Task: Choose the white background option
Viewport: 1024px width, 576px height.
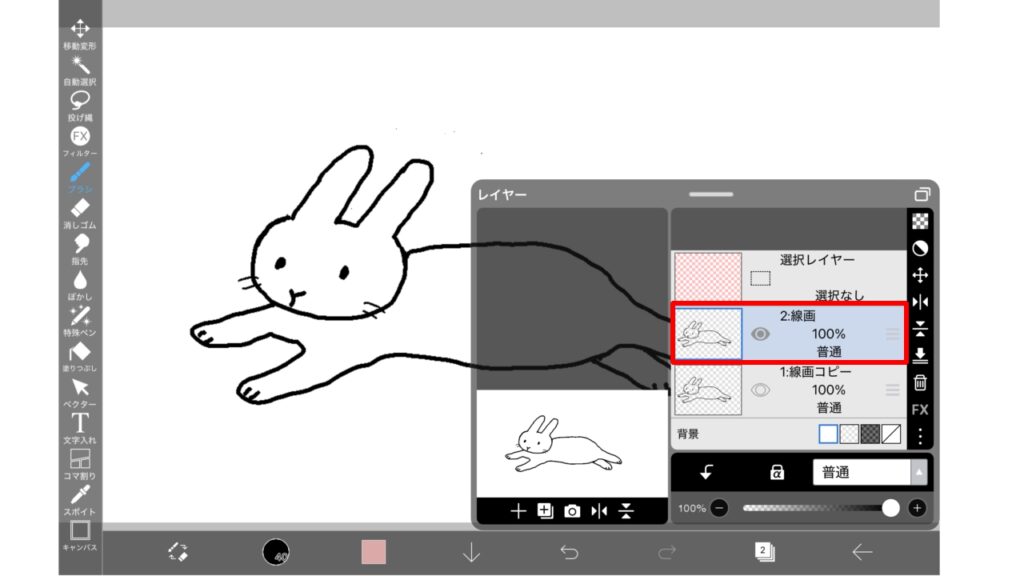Action: click(828, 434)
